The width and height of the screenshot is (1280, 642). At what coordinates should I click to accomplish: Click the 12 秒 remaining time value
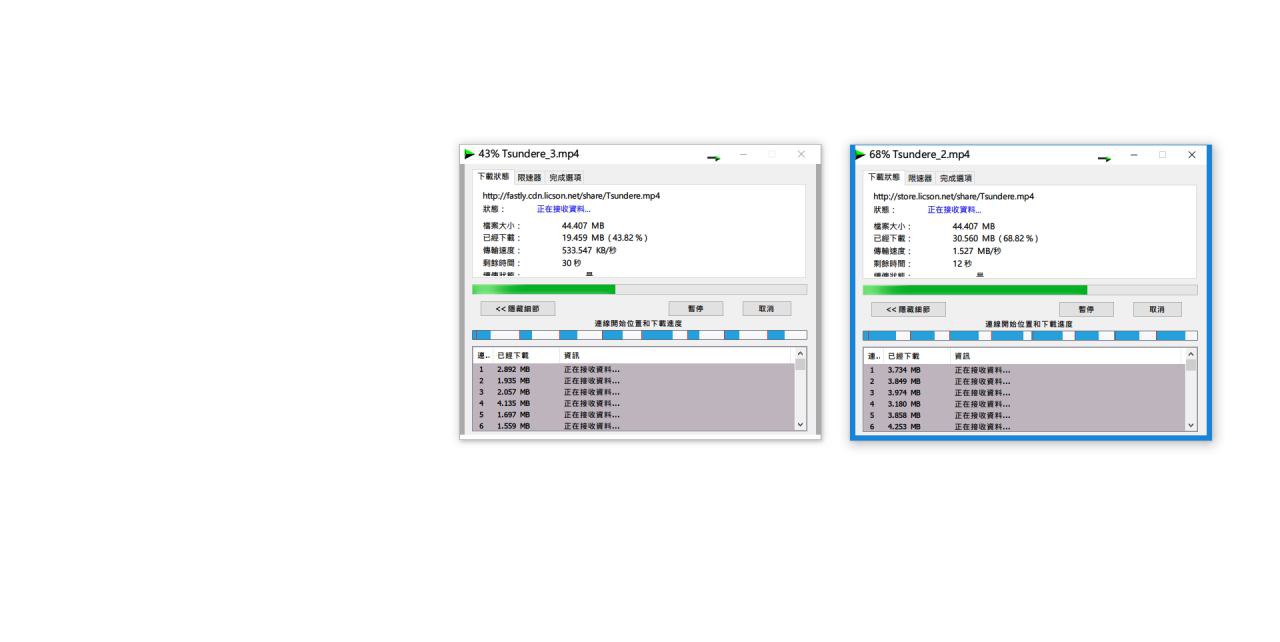pyautogui.click(x=962, y=262)
